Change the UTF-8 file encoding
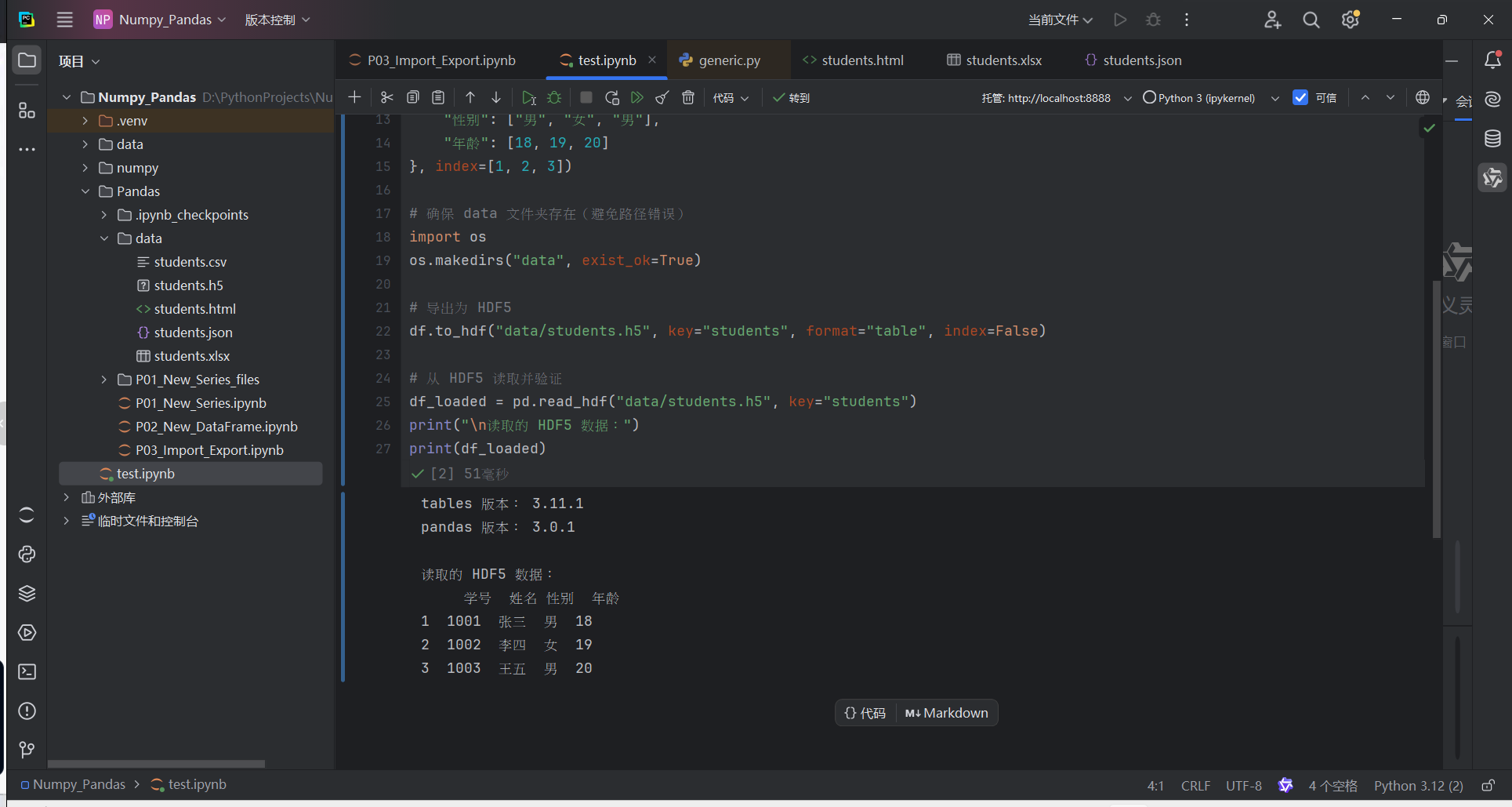Image resolution: width=1512 pixels, height=807 pixels. tap(1243, 785)
